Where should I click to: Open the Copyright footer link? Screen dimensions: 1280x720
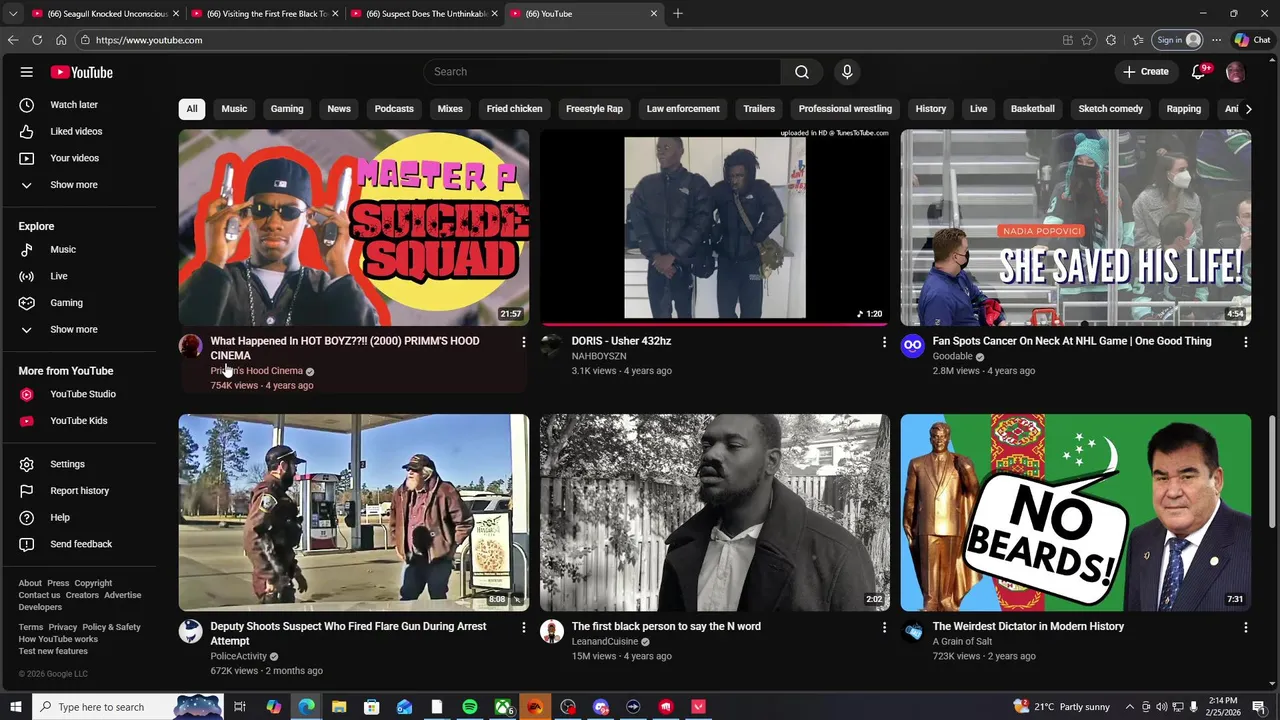(93, 583)
